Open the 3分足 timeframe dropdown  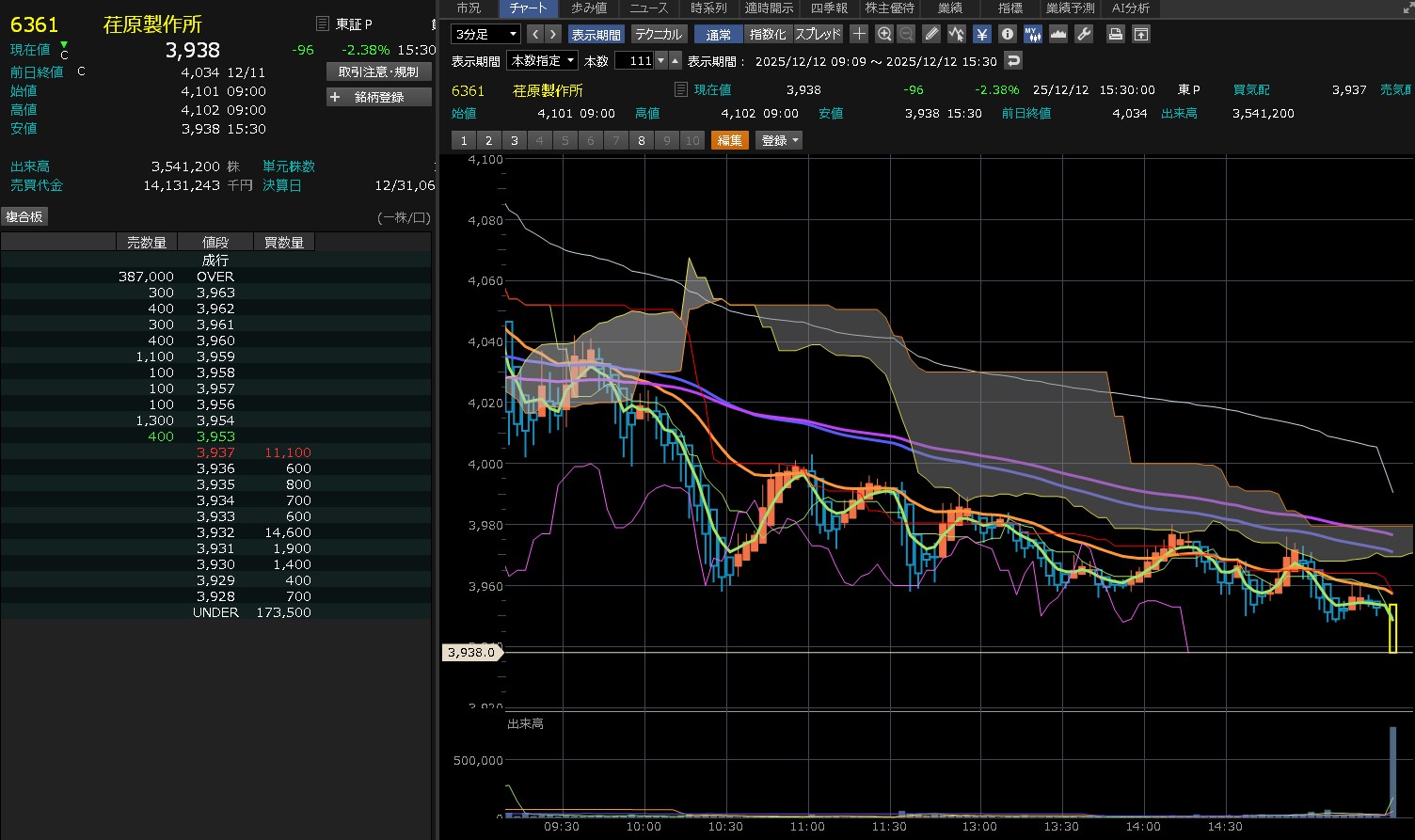tap(485, 34)
